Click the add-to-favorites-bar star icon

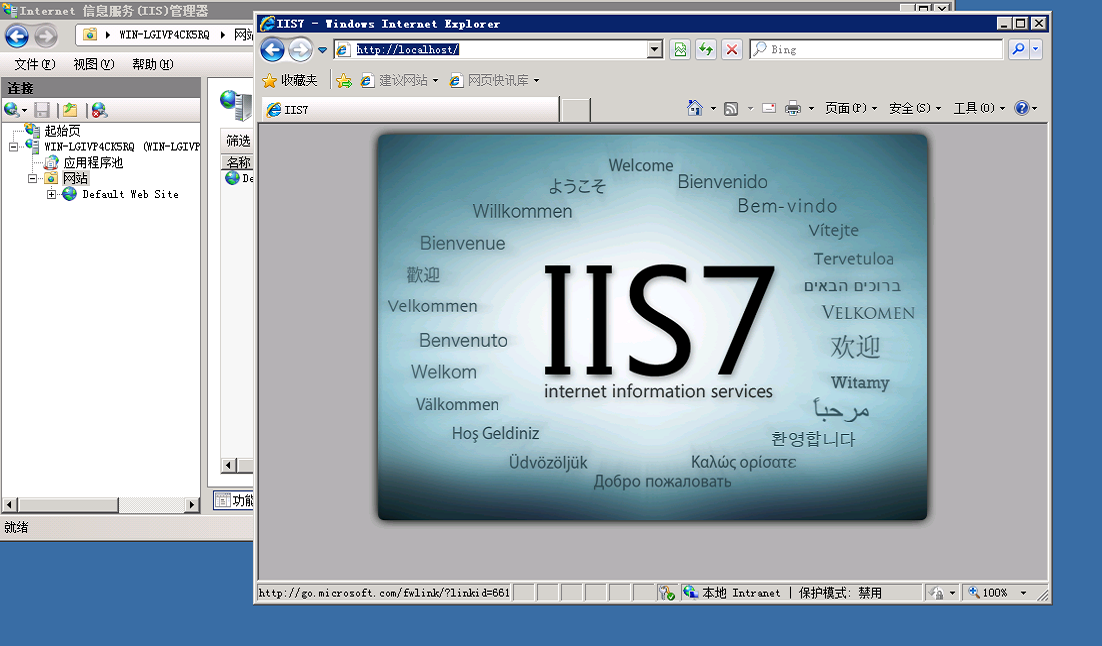click(344, 81)
